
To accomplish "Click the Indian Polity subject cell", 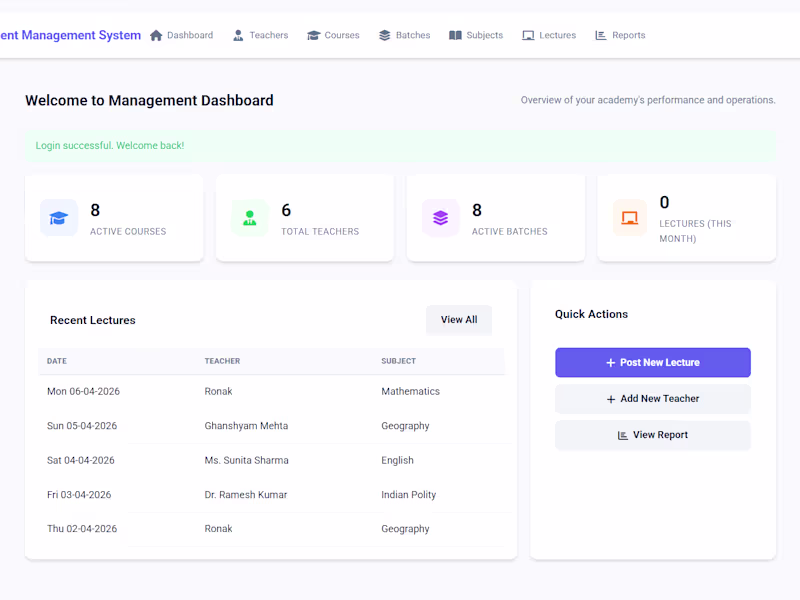I will pyautogui.click(x=409, y=495).
